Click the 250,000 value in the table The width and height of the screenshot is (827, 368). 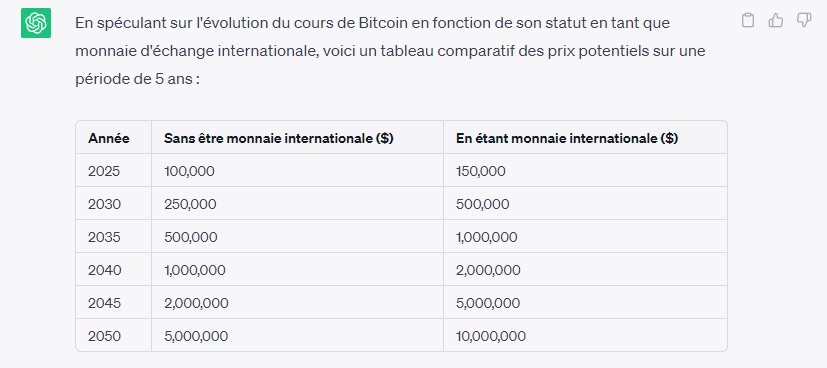tap(190, 204)
